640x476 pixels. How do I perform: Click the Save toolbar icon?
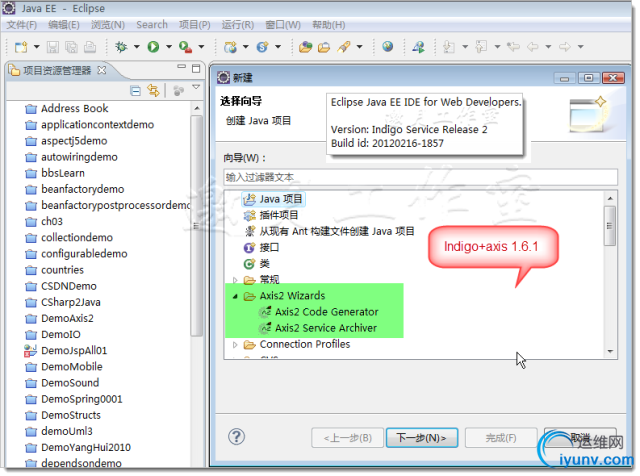pos(53,47)
